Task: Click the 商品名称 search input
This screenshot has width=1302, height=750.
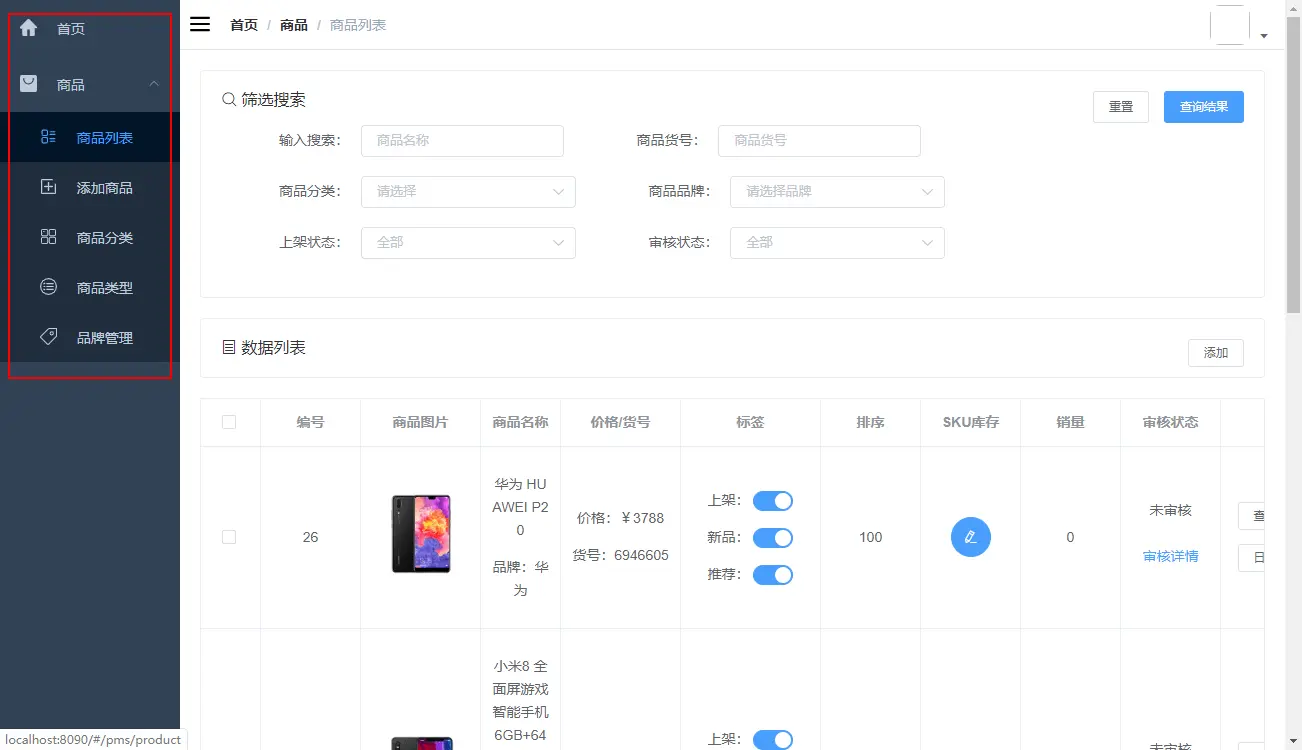Action: tap(462, 140)
